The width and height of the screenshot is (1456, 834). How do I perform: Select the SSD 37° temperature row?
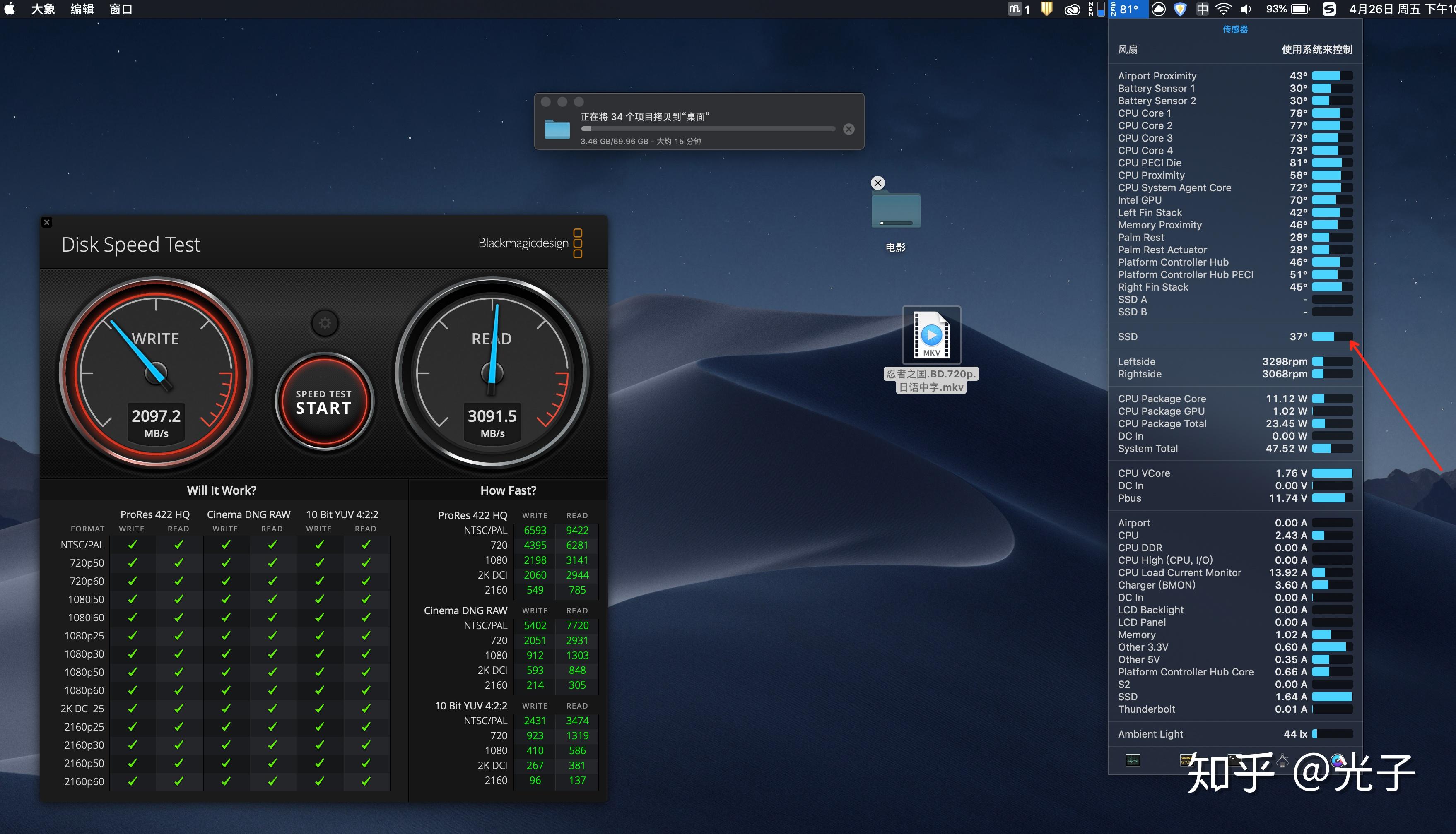(1235, 336)
